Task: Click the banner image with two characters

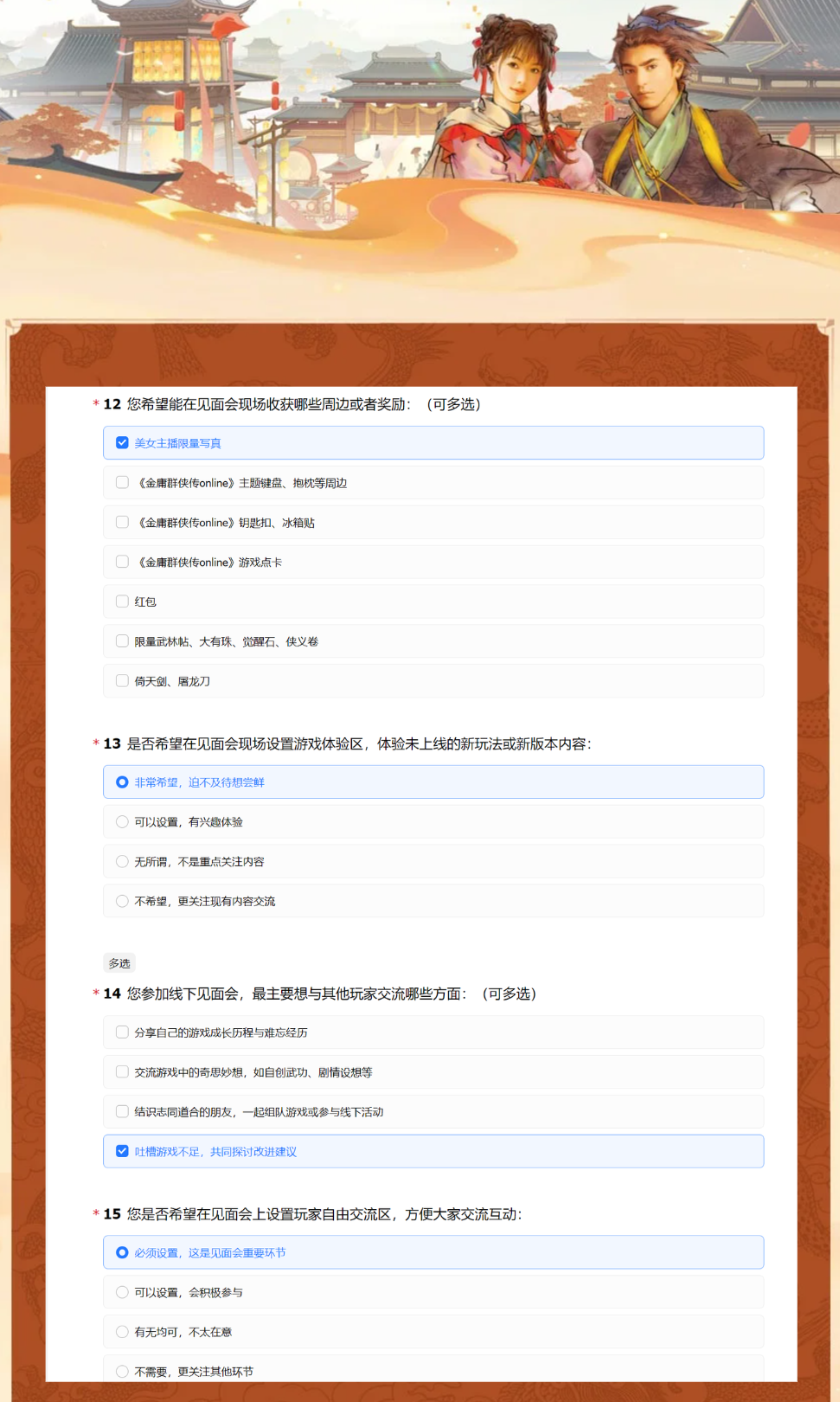Action: pos(420,160)
